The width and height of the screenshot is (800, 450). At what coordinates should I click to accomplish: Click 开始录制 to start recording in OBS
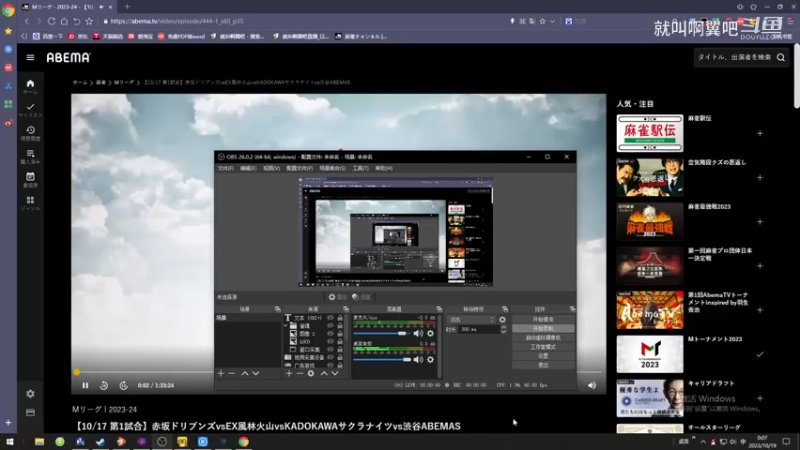click(543, 329)
